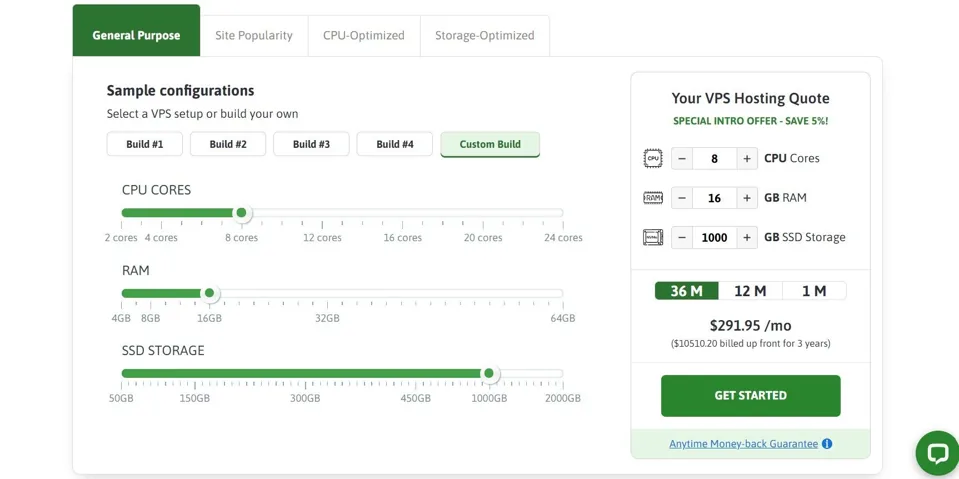Decrease CPU cores with minus button

coord(682,158)
